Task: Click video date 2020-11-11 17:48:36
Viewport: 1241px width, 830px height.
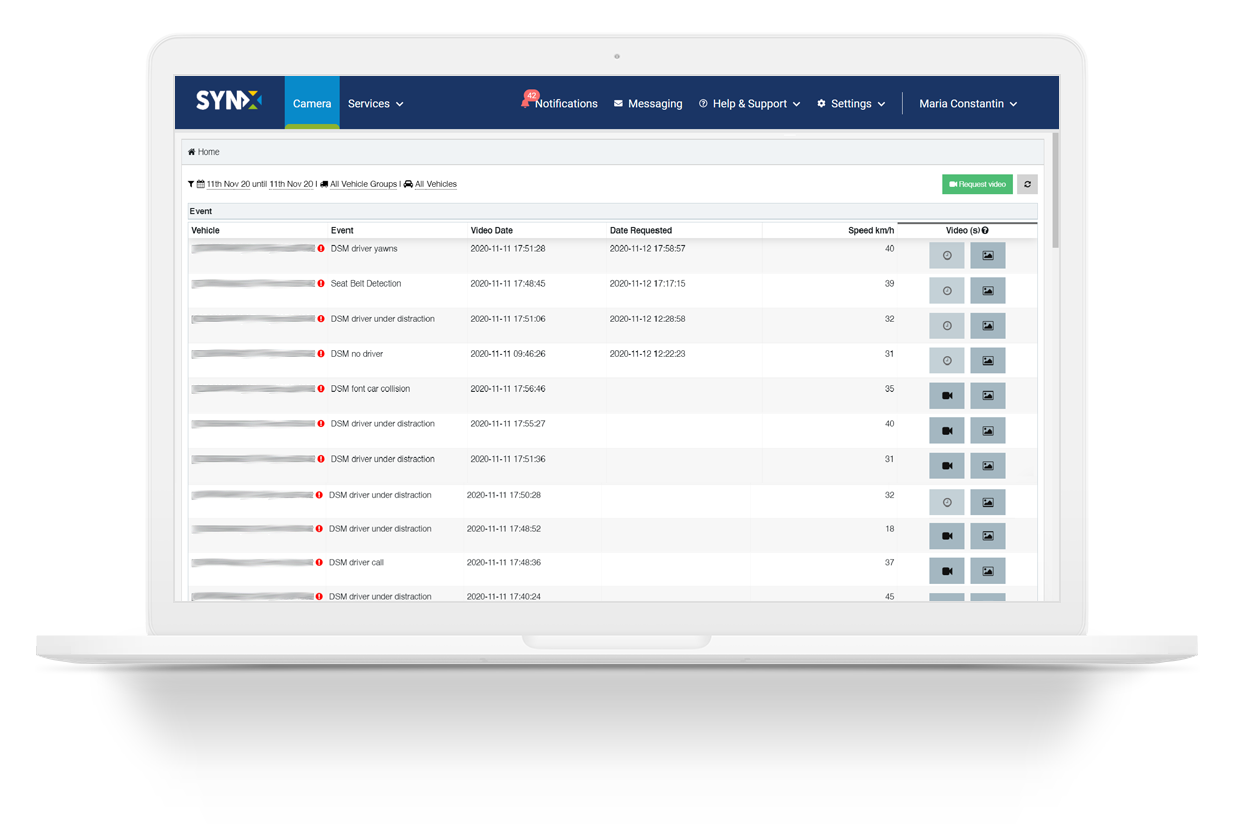Action: point(504,563)
